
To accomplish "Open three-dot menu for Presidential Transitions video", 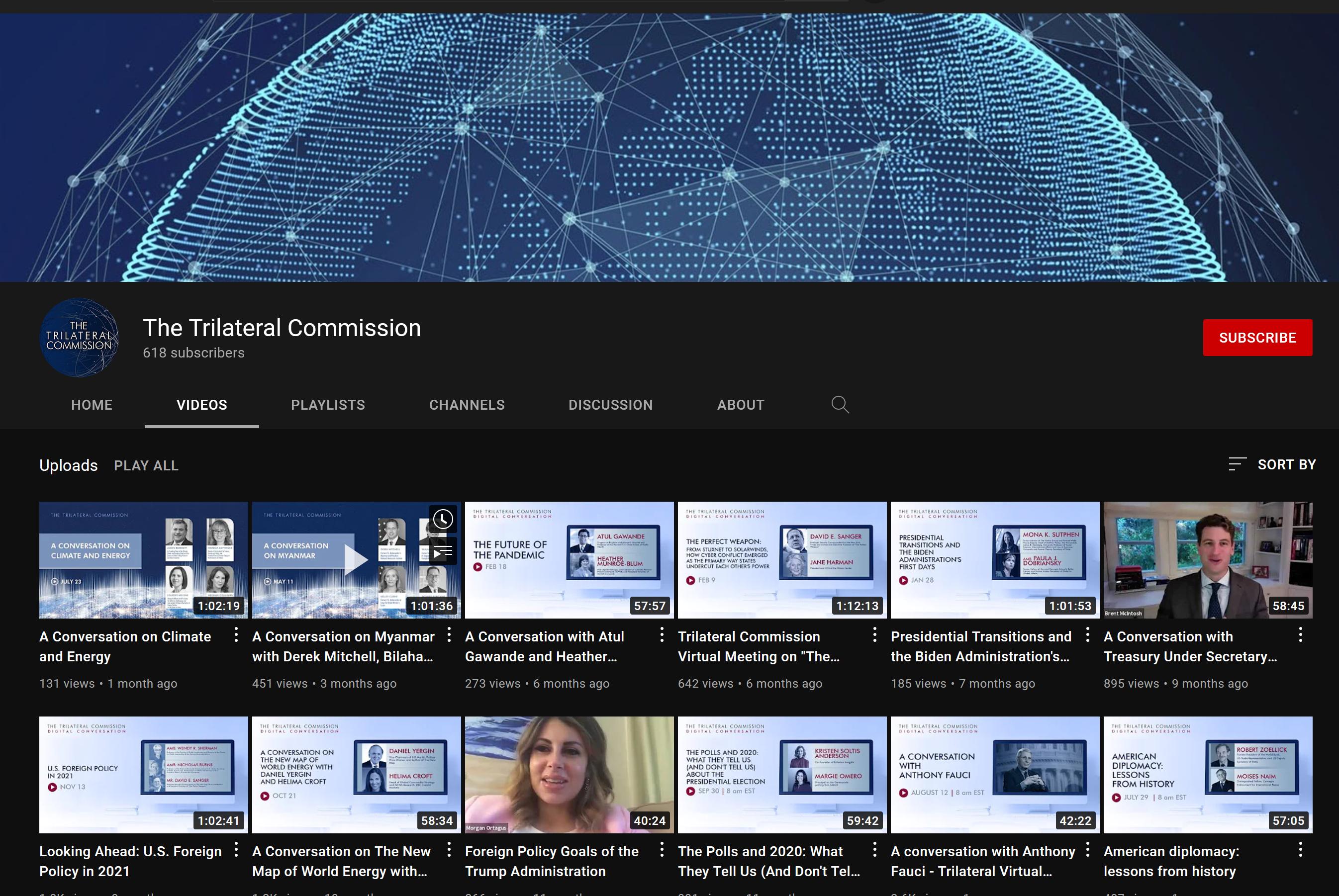I will pyautogui.click(x=1087, y=635).
